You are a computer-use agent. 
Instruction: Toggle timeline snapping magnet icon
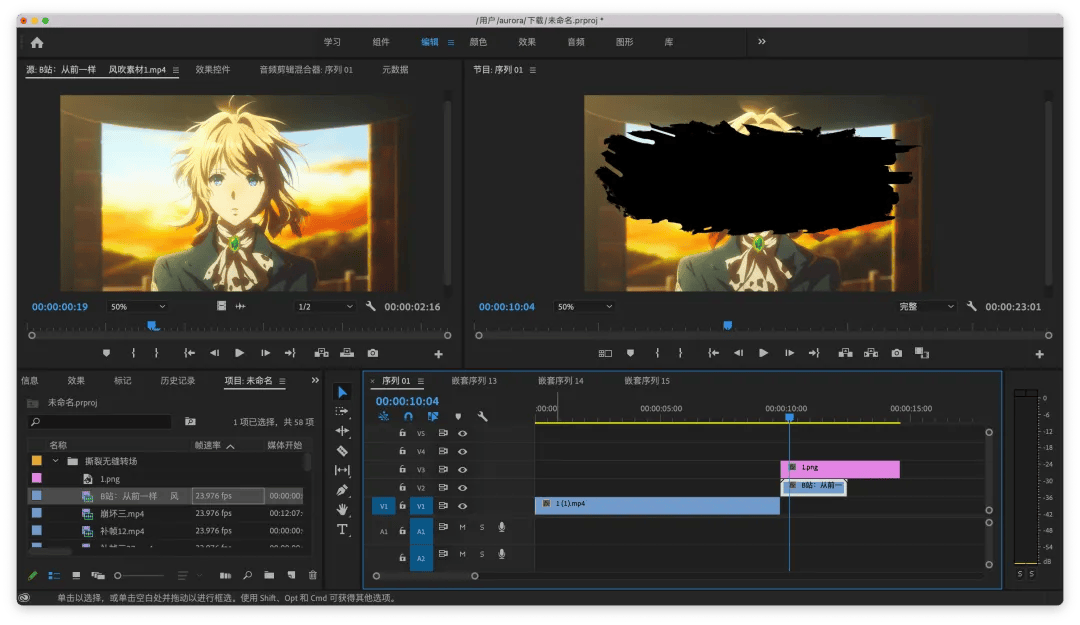(408, 416)
